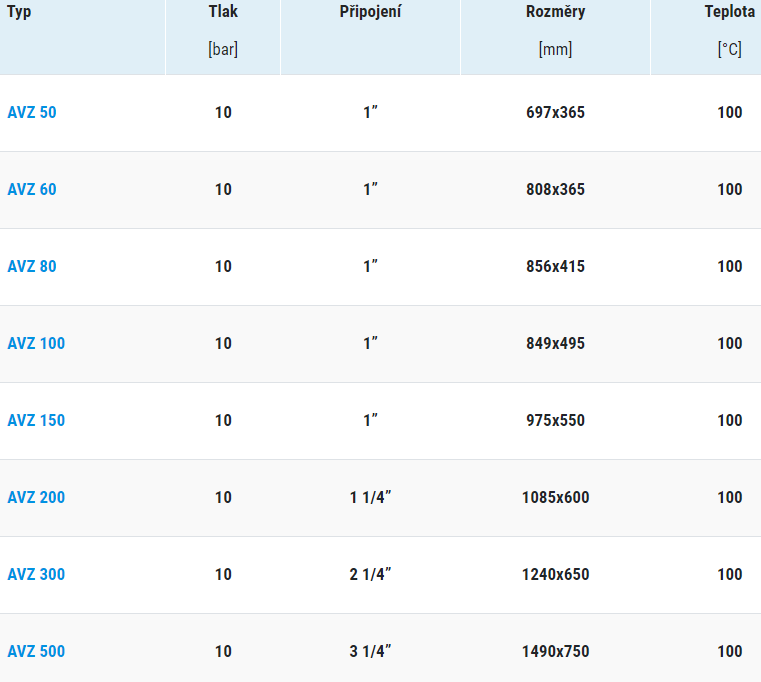The width and height of the screenshot is (761, 682).
Task: Click the [mm] unit label
Action: [x=555, y=50]
